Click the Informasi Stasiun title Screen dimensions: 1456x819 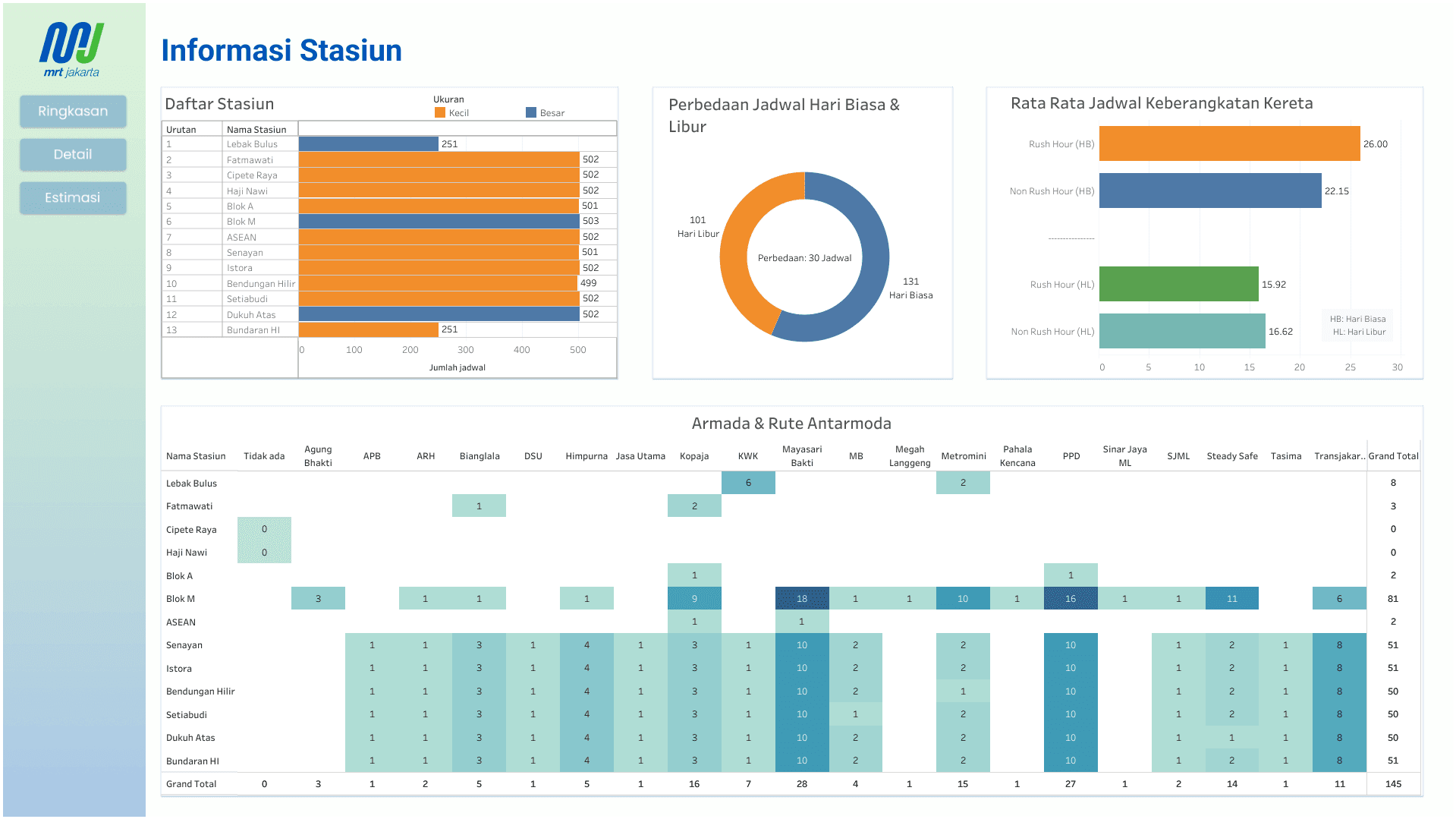281,51
